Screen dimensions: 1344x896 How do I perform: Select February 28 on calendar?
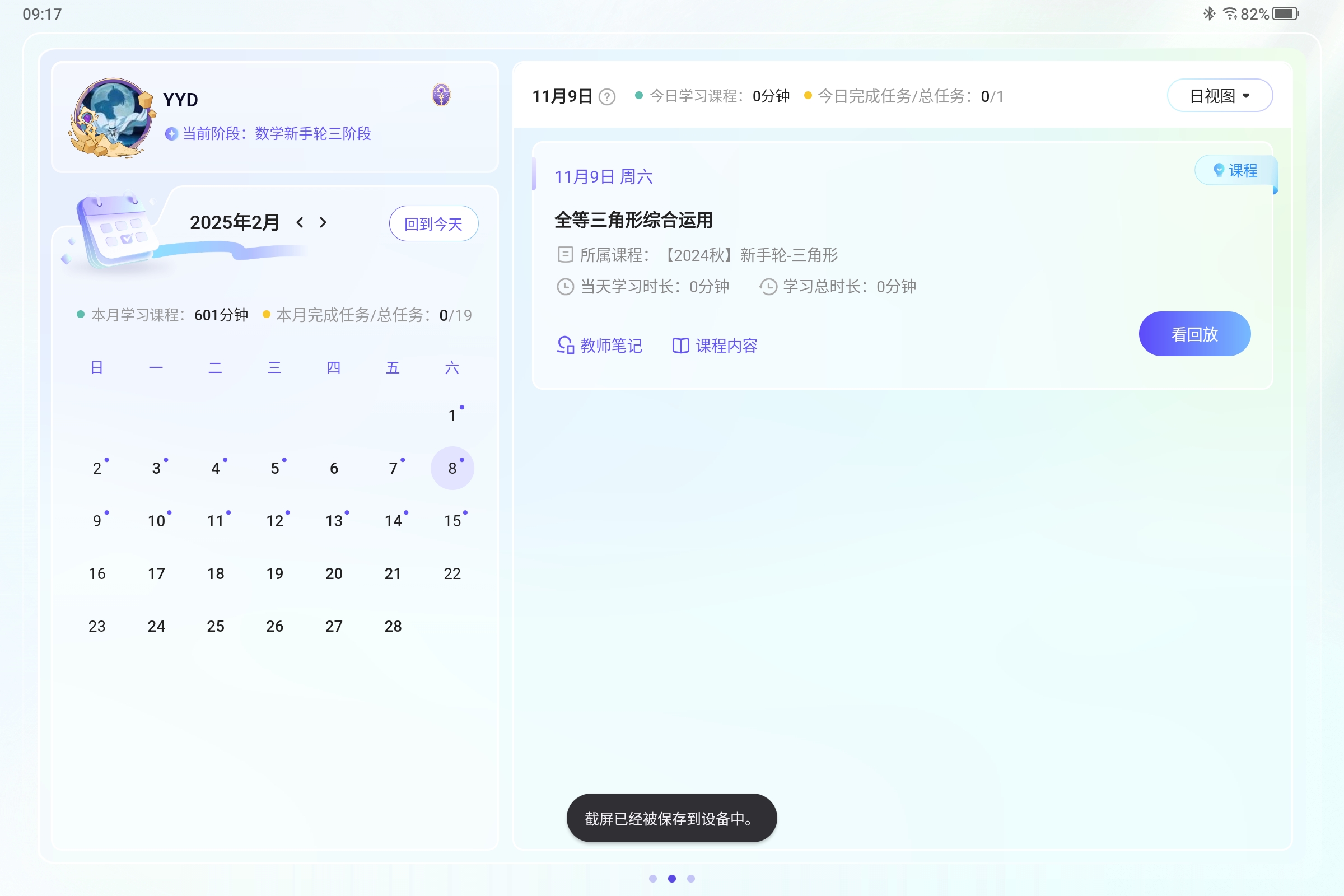coord(393,626)
